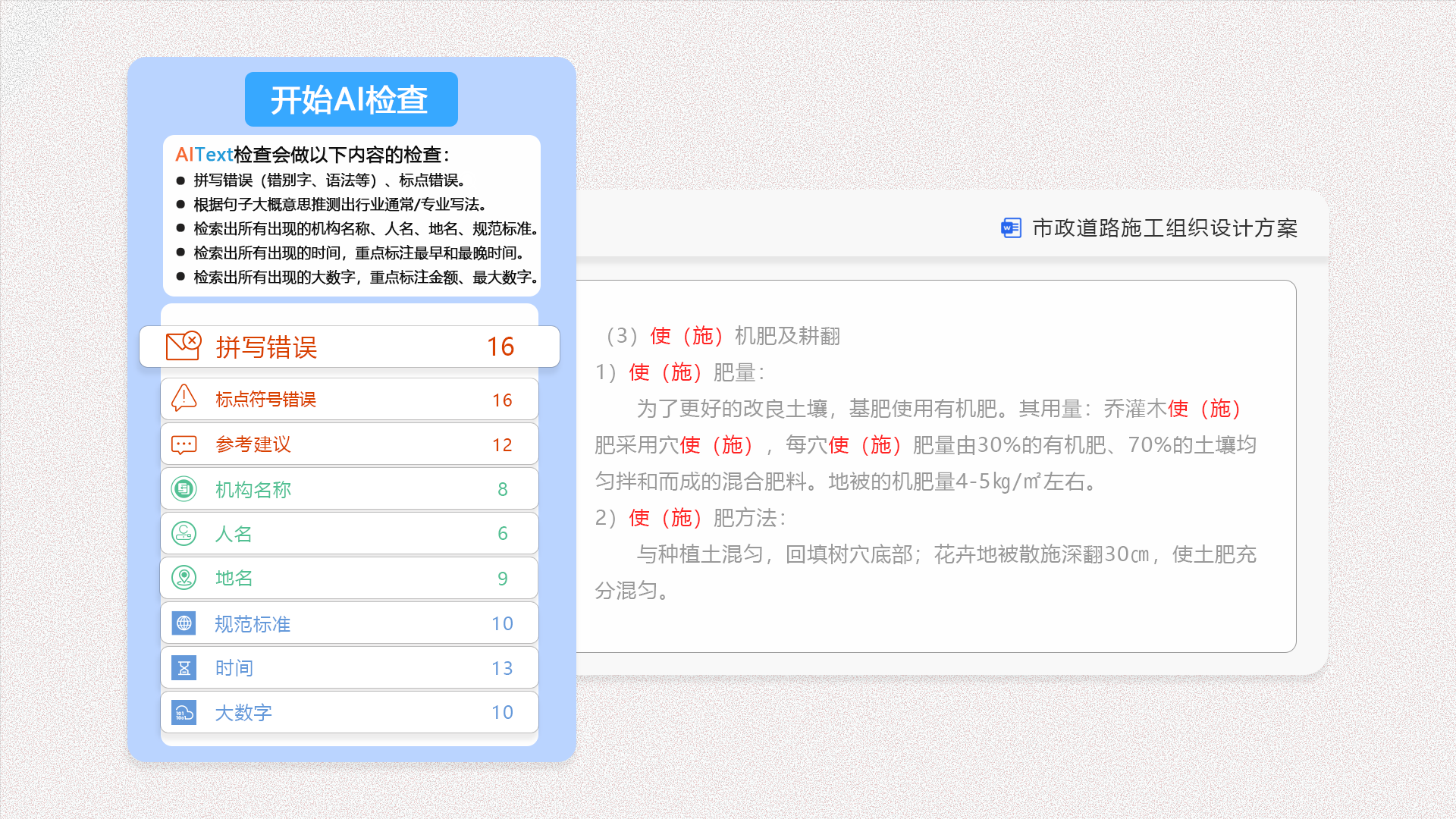Open the 时间 category row
Screen dimensions: 1456x819
(x=349, y=668)
